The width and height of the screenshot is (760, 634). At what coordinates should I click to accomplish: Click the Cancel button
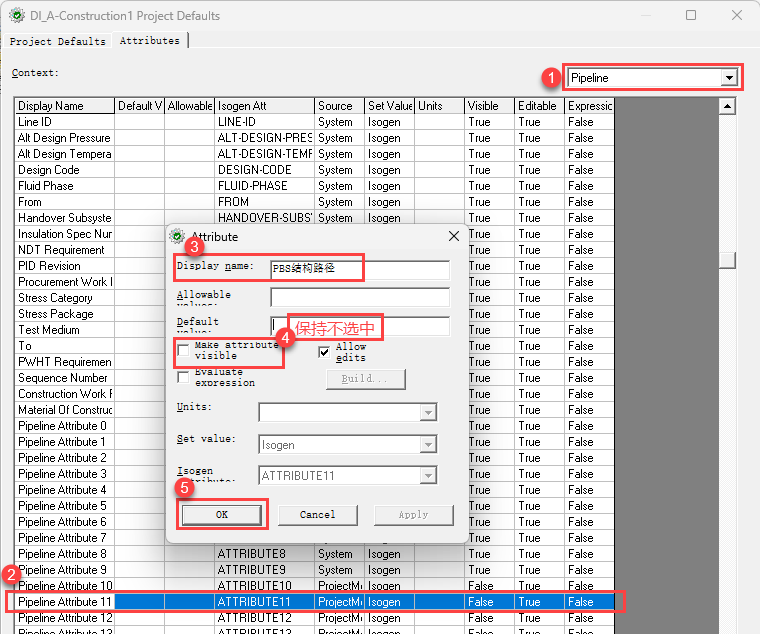(x=317, y=515)
